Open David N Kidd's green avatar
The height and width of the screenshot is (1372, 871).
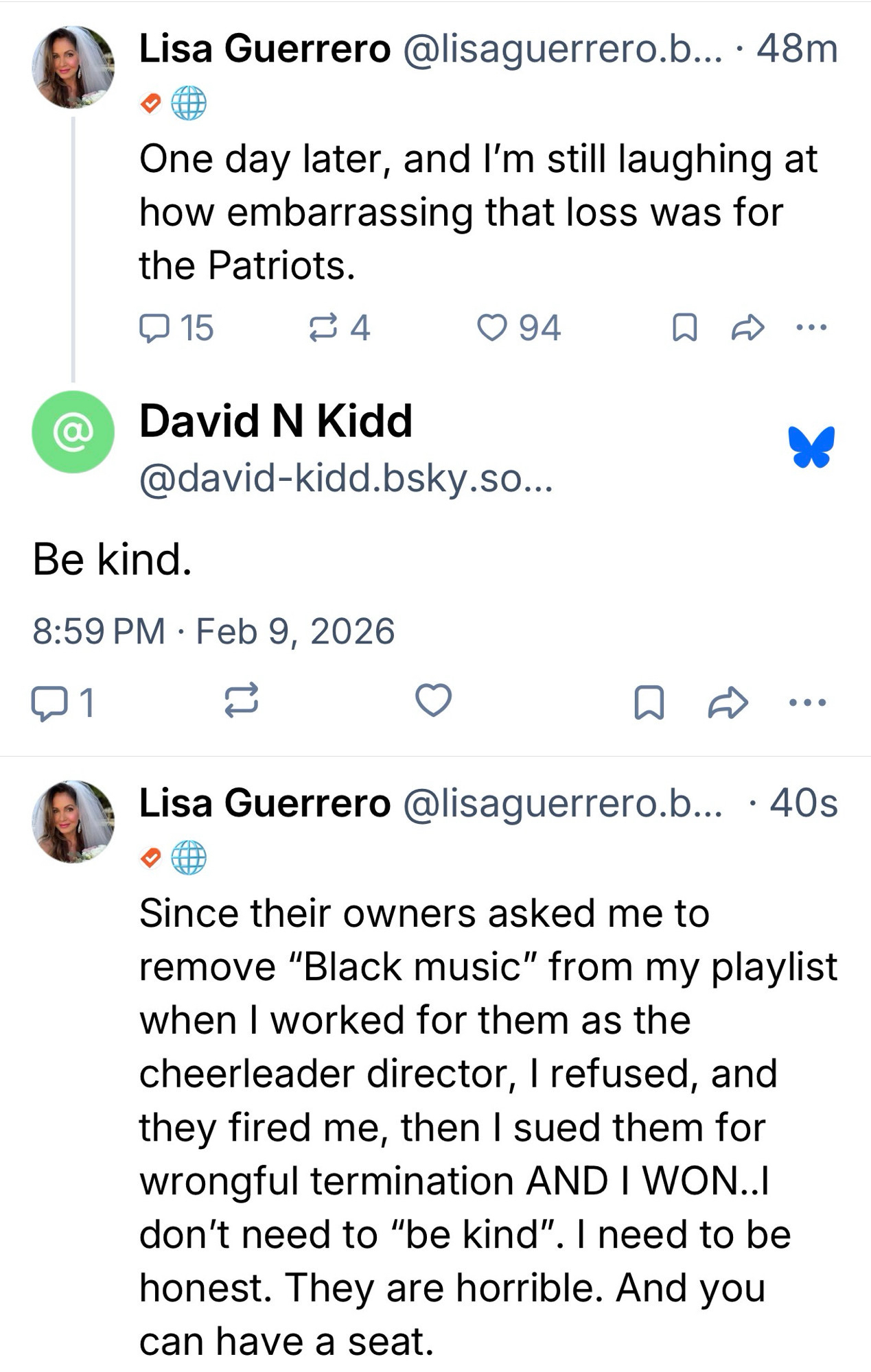(x=73, y=431)
